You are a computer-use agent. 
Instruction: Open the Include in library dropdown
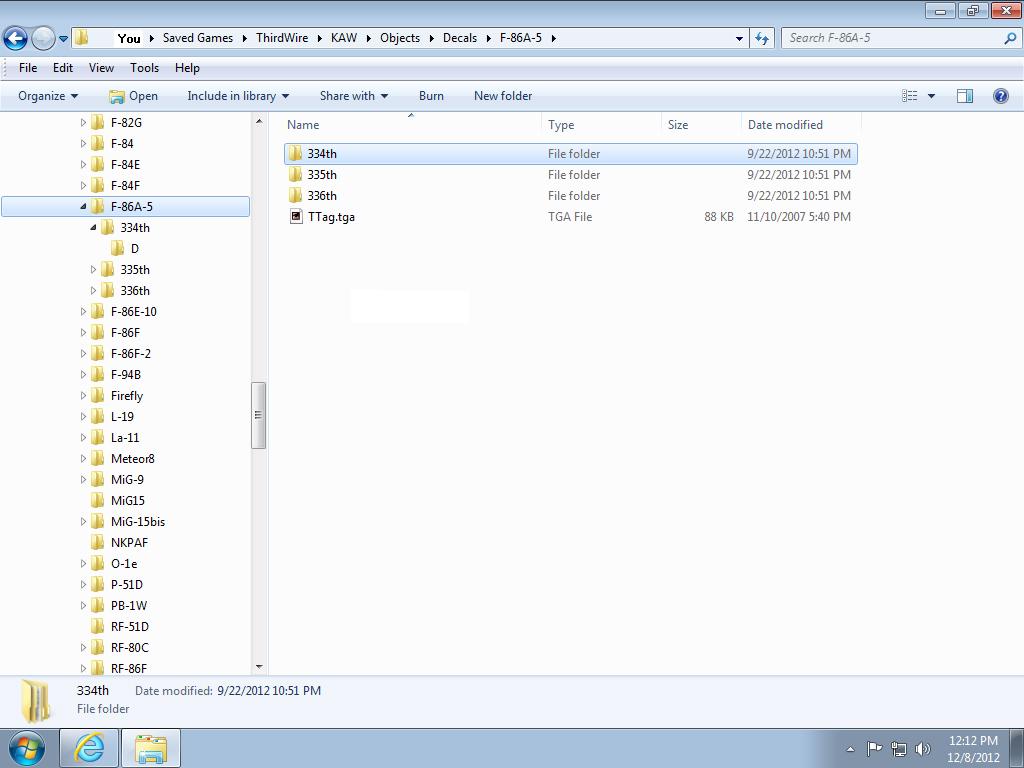[238, 96]
